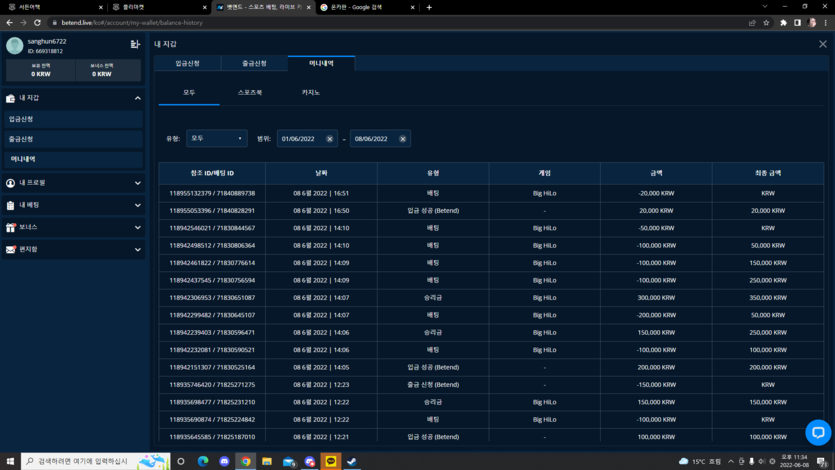
Task: Expand the 내 베팅 section chevron
Action: (137, 205)
